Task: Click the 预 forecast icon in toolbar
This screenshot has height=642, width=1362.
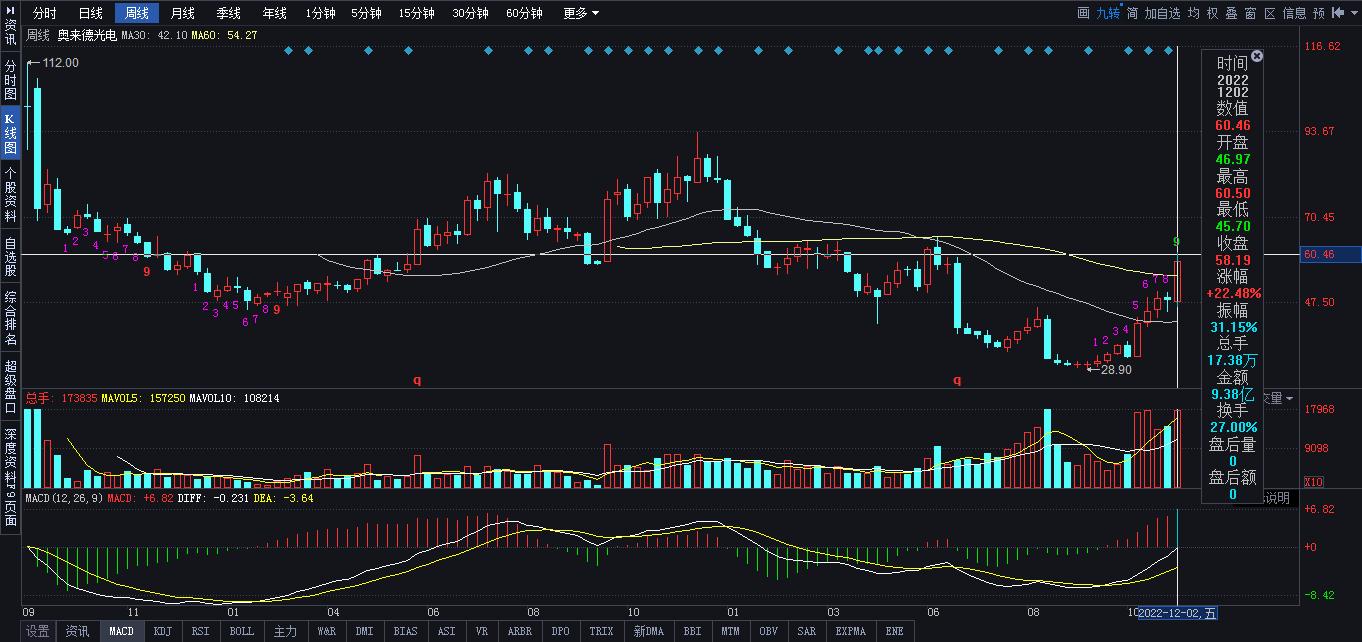Action: (1319, 13)
